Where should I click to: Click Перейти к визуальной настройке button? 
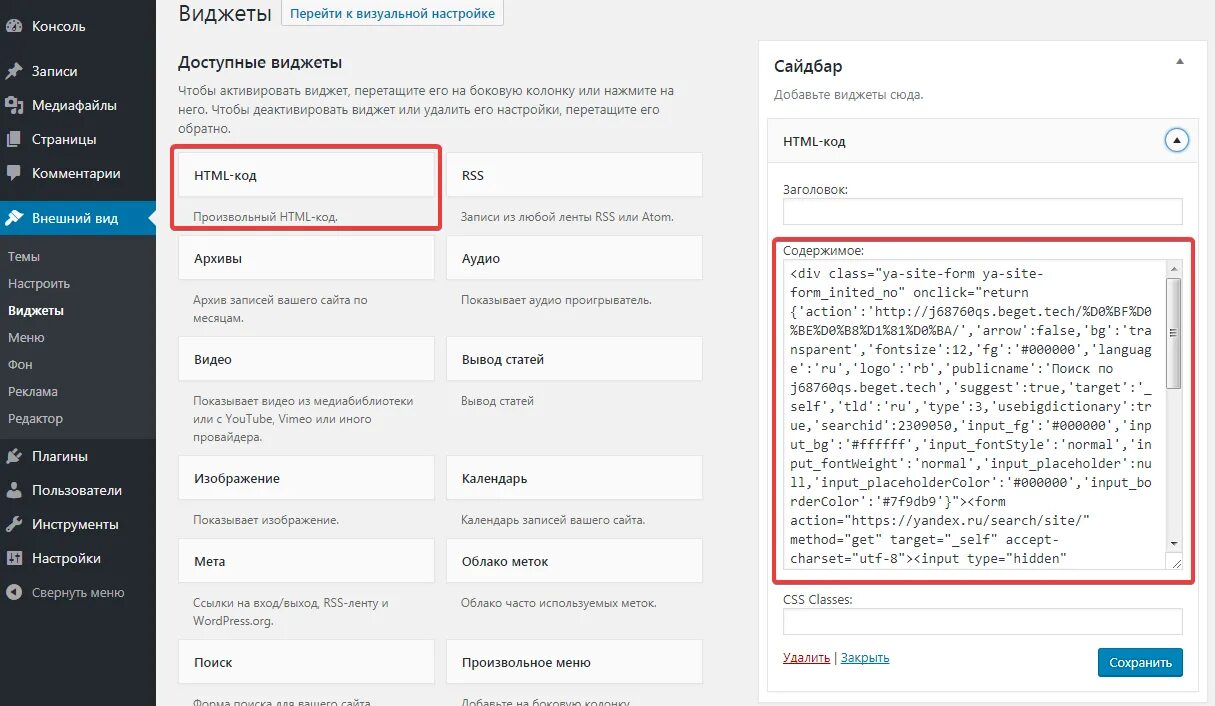(392, 14)
